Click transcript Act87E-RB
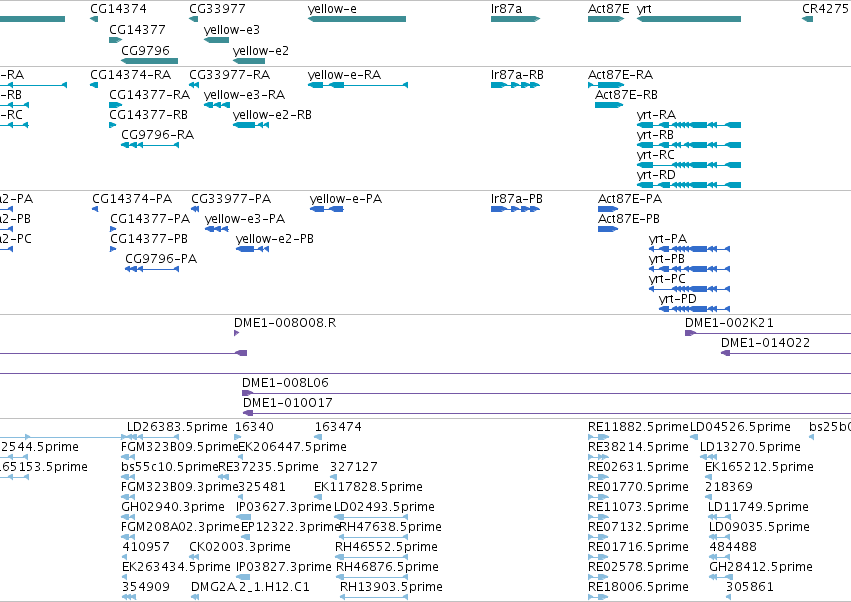The width and height of the screenshot is (851, 602). tap(626, 95)
